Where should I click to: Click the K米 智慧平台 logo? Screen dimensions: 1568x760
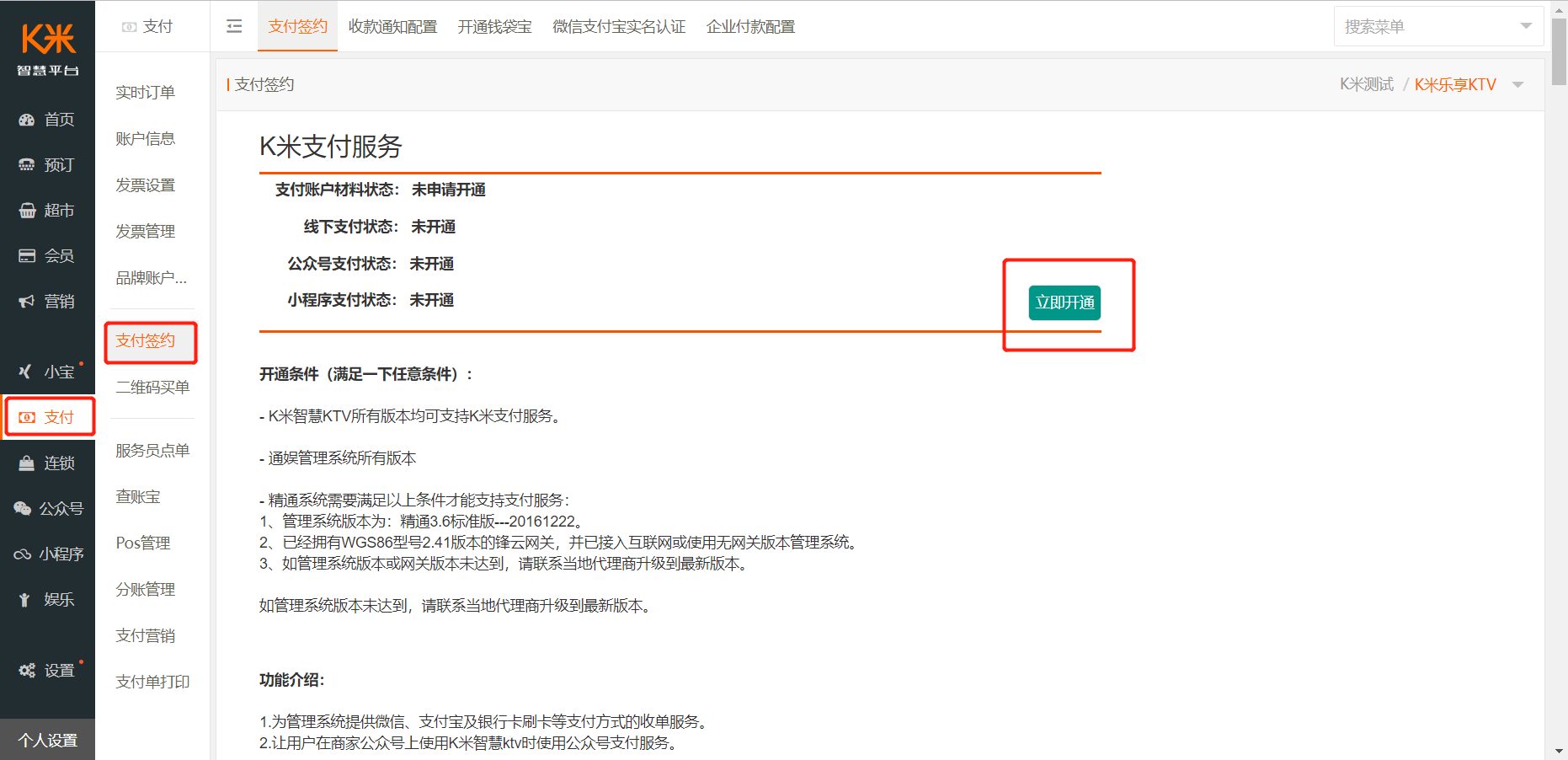(x=48, y=50)
